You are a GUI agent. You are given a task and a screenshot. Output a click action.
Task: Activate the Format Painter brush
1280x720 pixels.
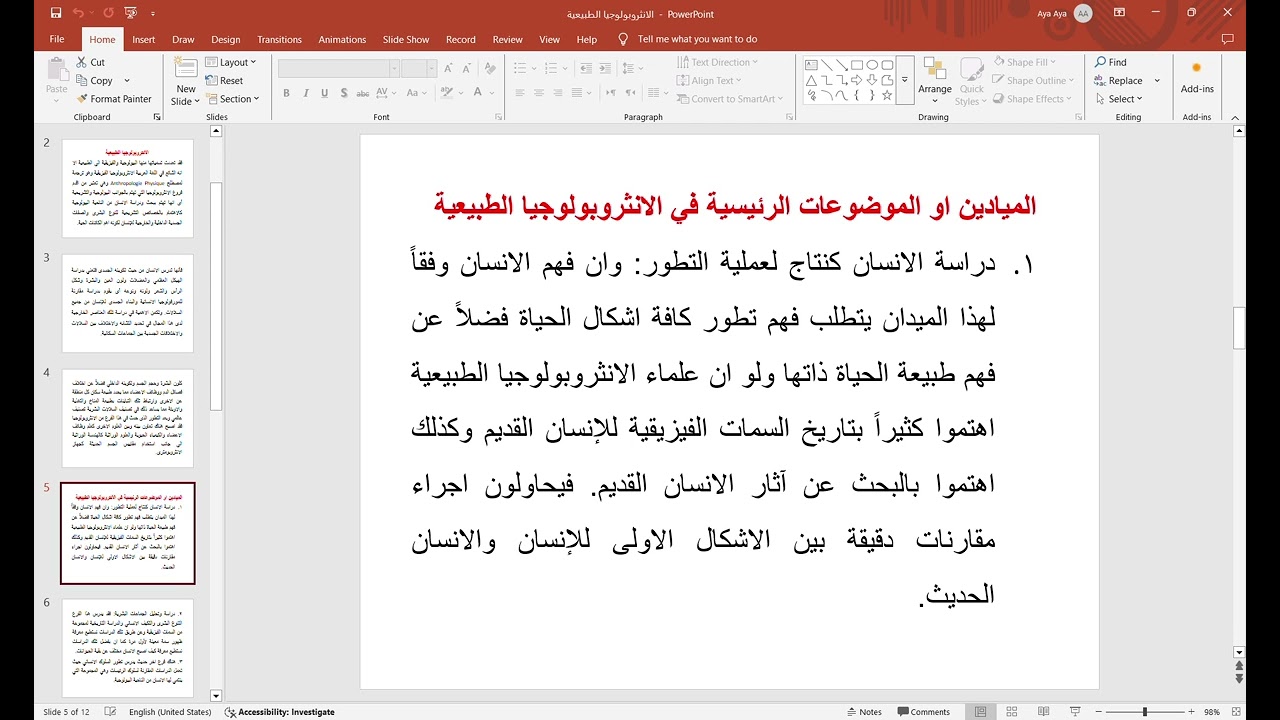click(114, 99)
